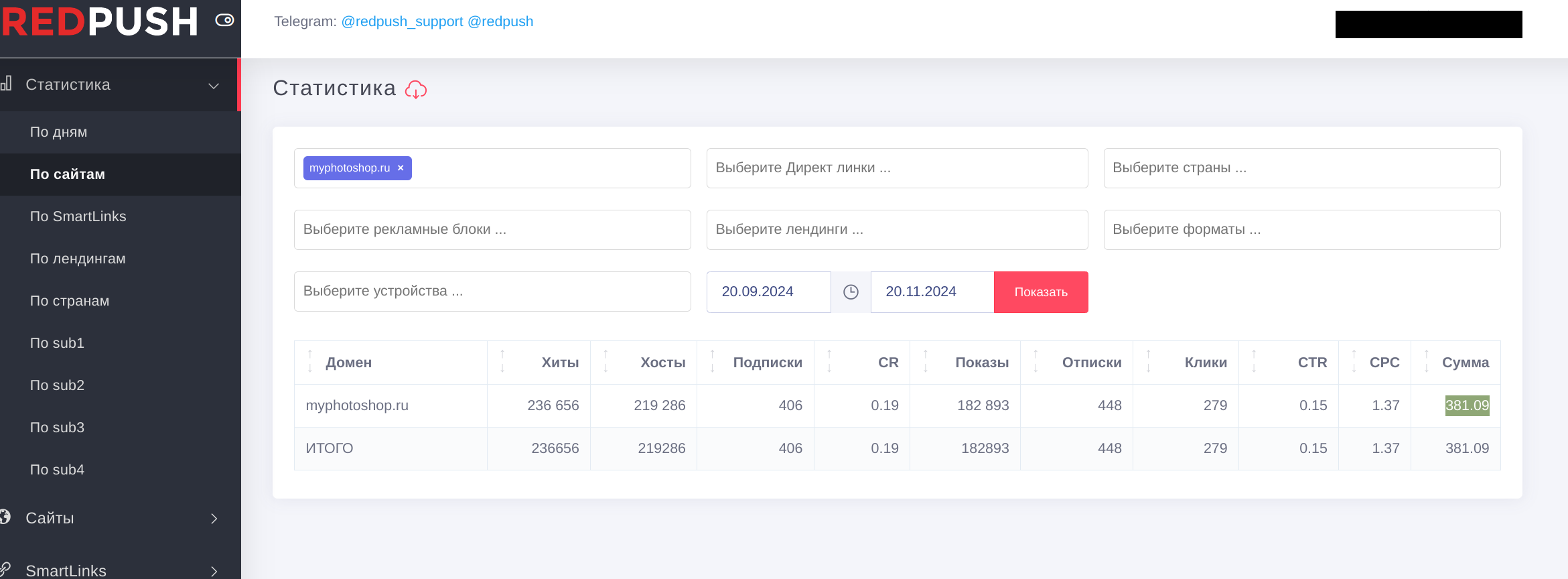The height and width of the screenshot is (579, 1568).
Task: Open the По дням statistics page
Action: pos(59,132)
